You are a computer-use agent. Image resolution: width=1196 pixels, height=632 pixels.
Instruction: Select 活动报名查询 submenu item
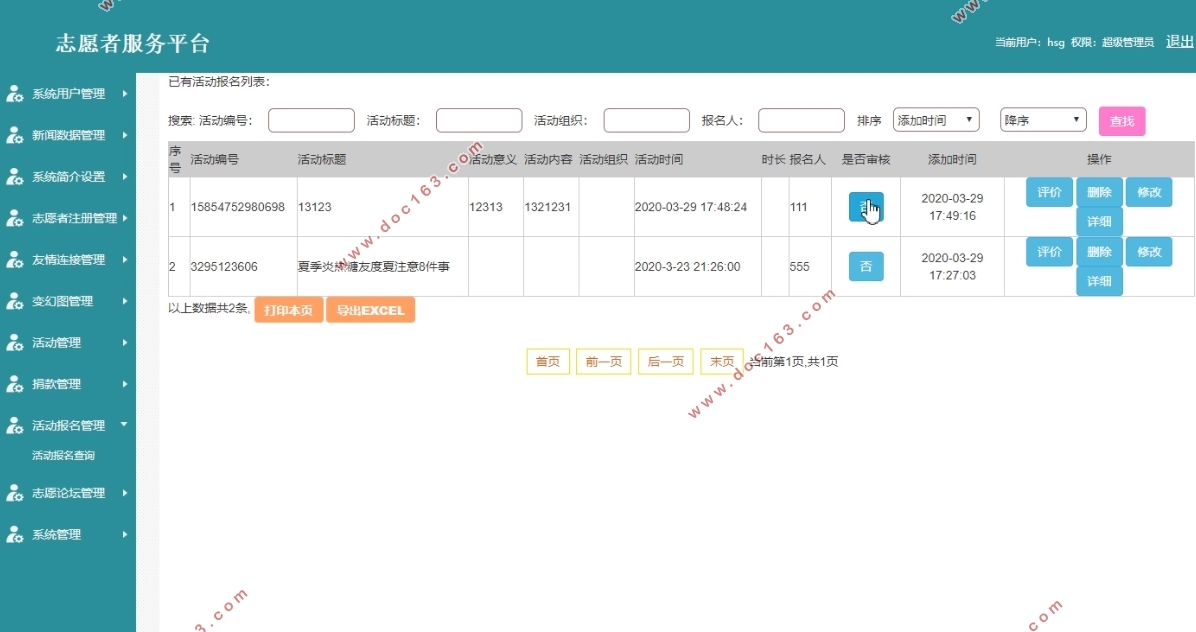(63, 455)
